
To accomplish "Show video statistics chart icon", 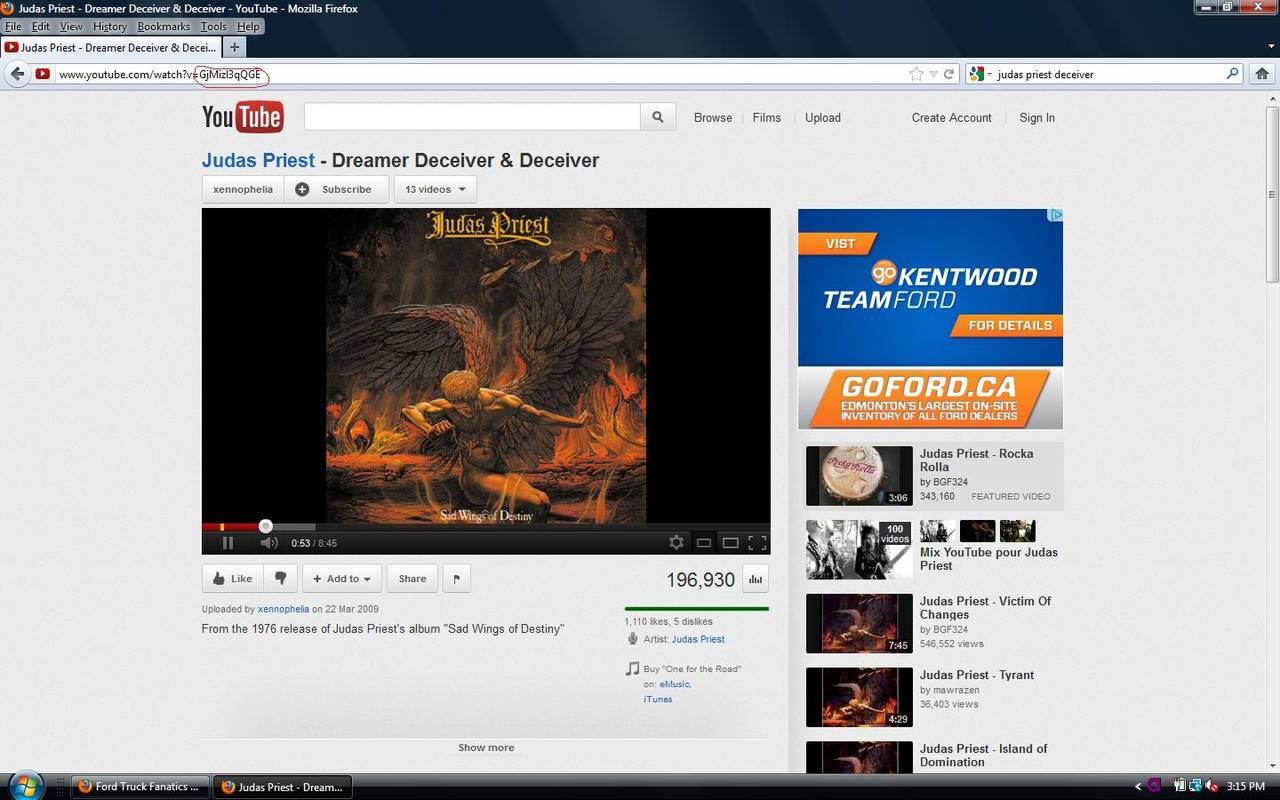I will [755, 579].
